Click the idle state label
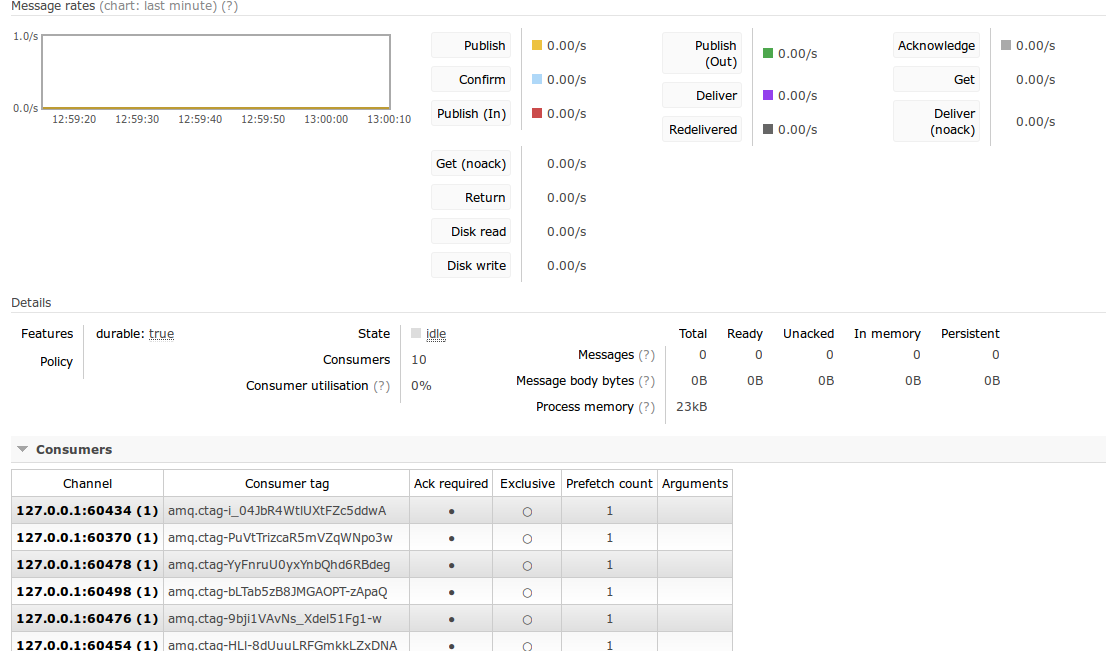Screen dimensions: 1106x651 pos(436,334)
